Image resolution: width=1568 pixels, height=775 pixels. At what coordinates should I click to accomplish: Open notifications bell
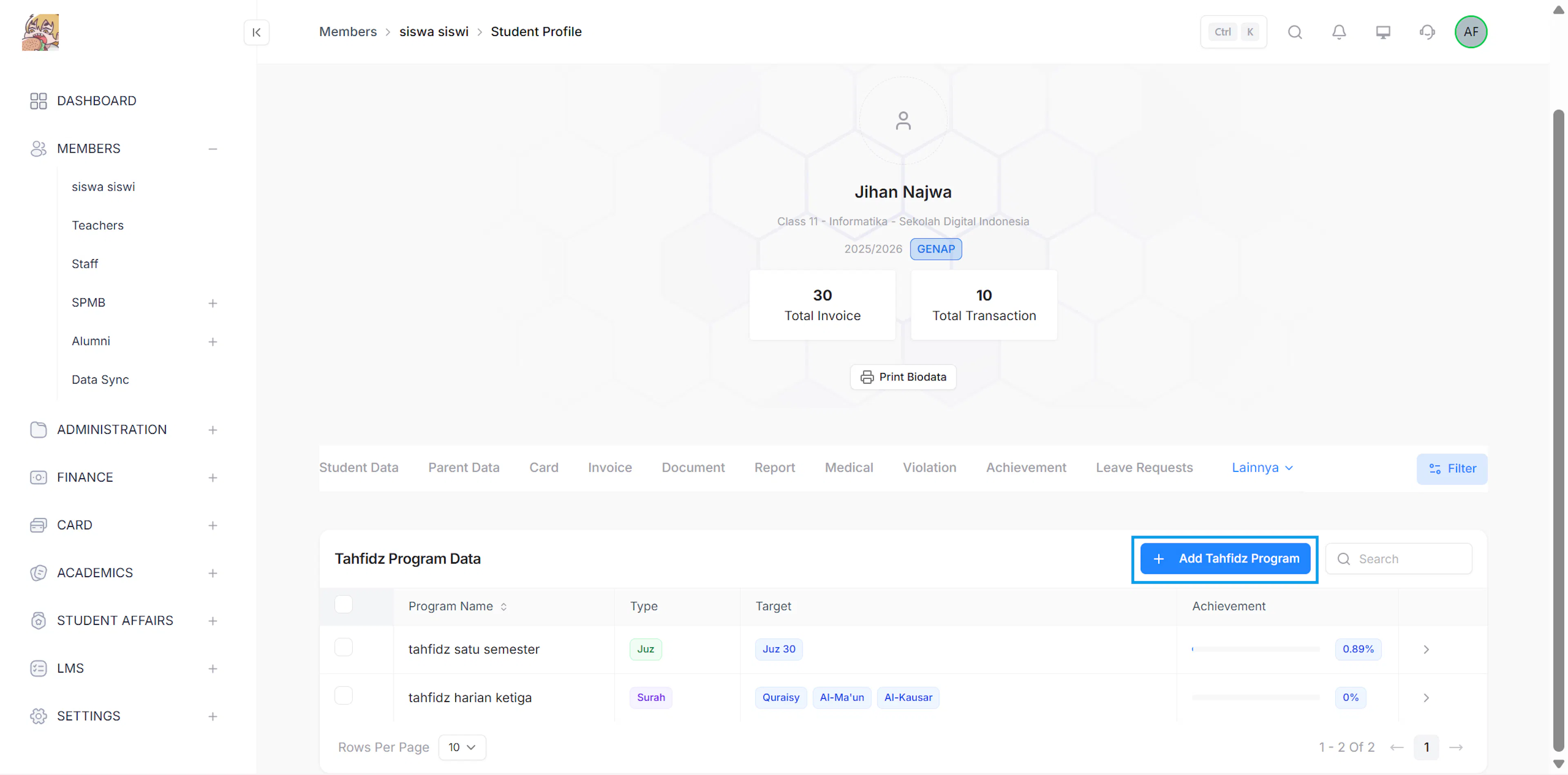point(1339,32)
